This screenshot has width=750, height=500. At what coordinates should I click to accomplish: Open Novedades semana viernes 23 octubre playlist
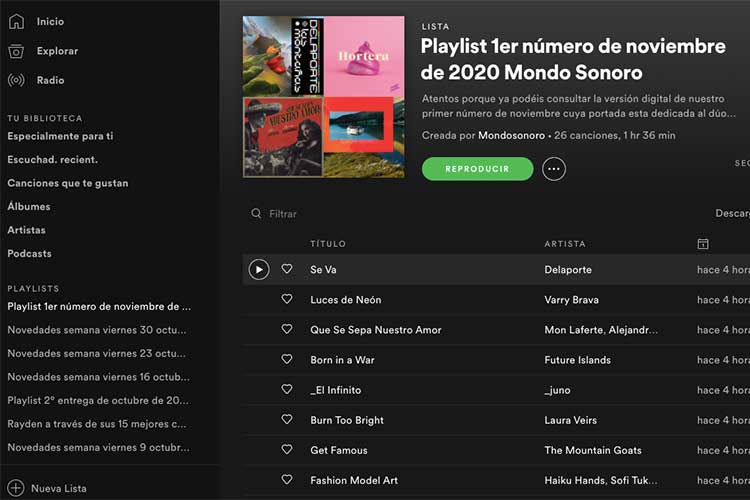[x=97, y=354]
